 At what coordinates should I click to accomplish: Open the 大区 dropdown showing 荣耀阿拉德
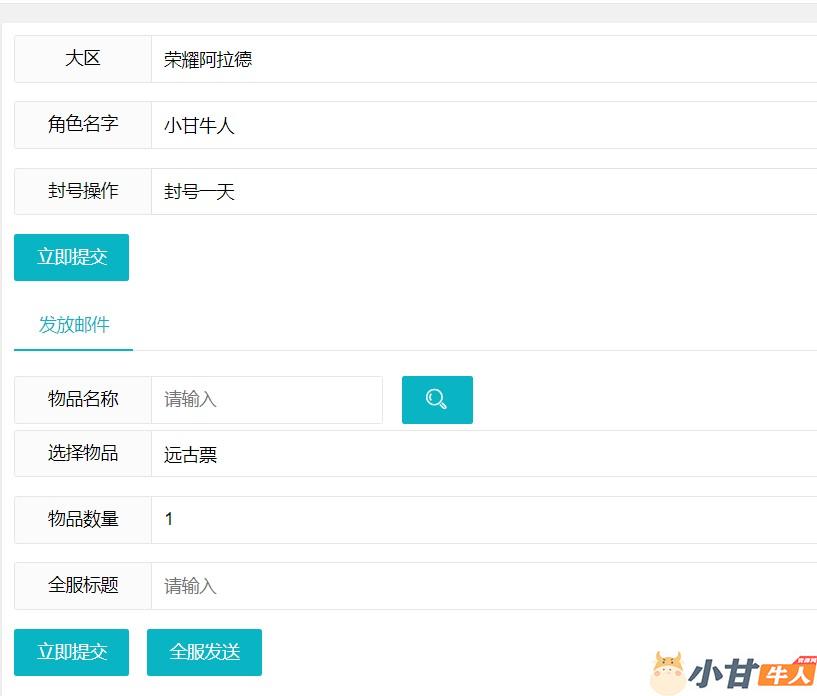point(484,59)
